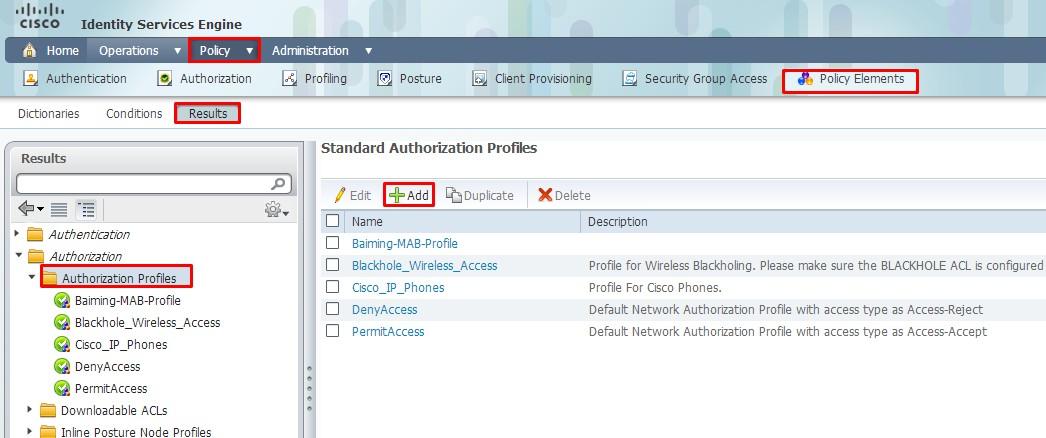Viewport: 1046px width, 438px height.
Task: Switch Results panel to list view
Action: click(59, 209)
